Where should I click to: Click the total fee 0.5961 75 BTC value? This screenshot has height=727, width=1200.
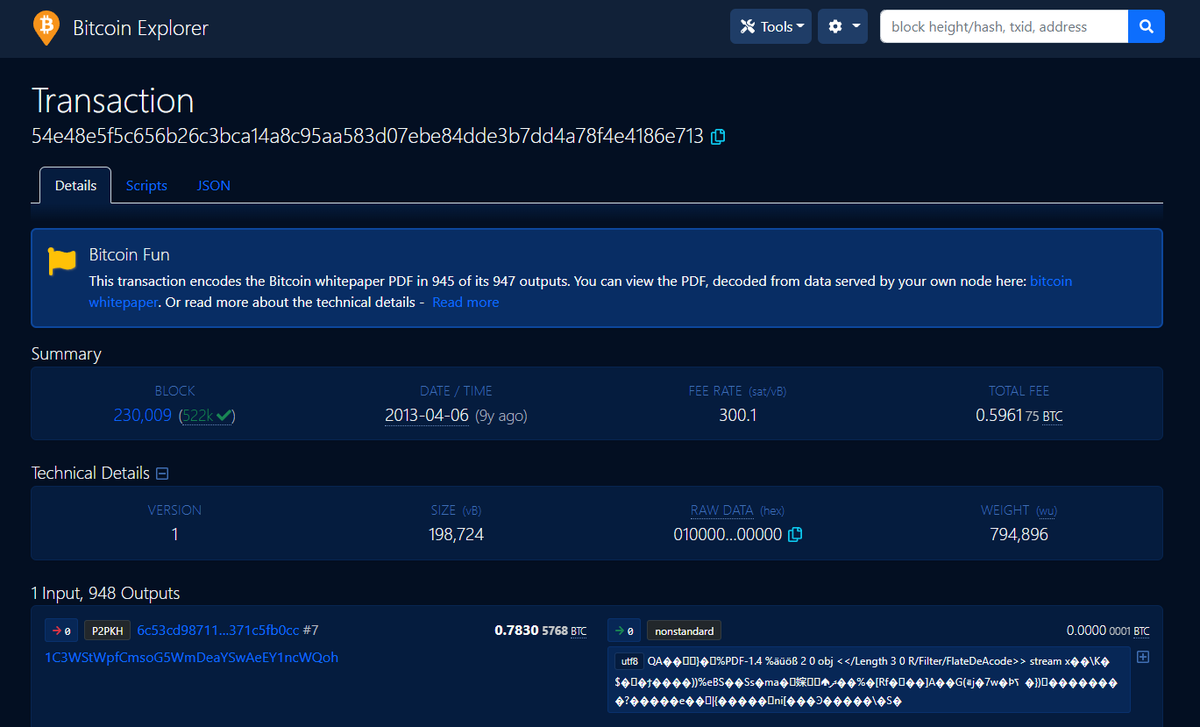pos(1019,415)
